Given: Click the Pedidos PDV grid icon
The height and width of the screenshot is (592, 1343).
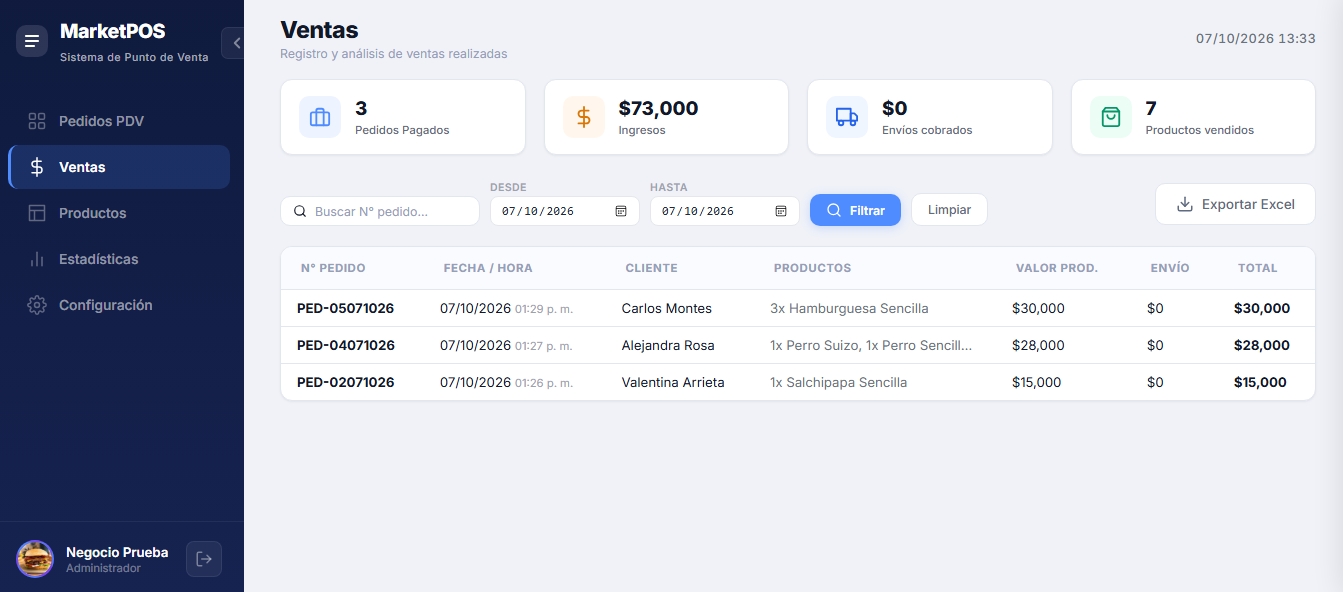Looking at the screenshot, I should (37, 121).
